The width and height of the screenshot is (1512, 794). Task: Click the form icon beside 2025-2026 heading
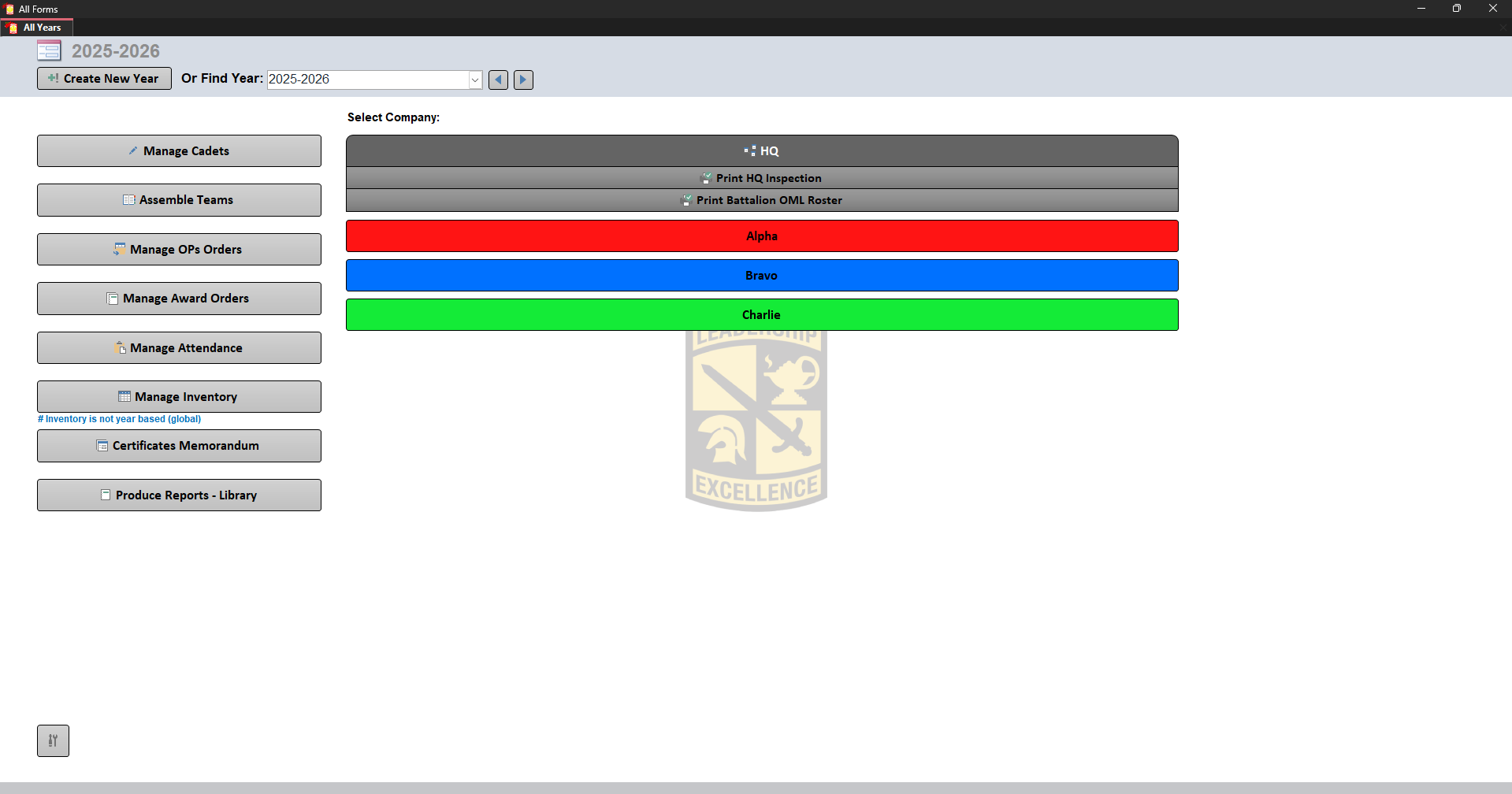[x=49, y=51]
